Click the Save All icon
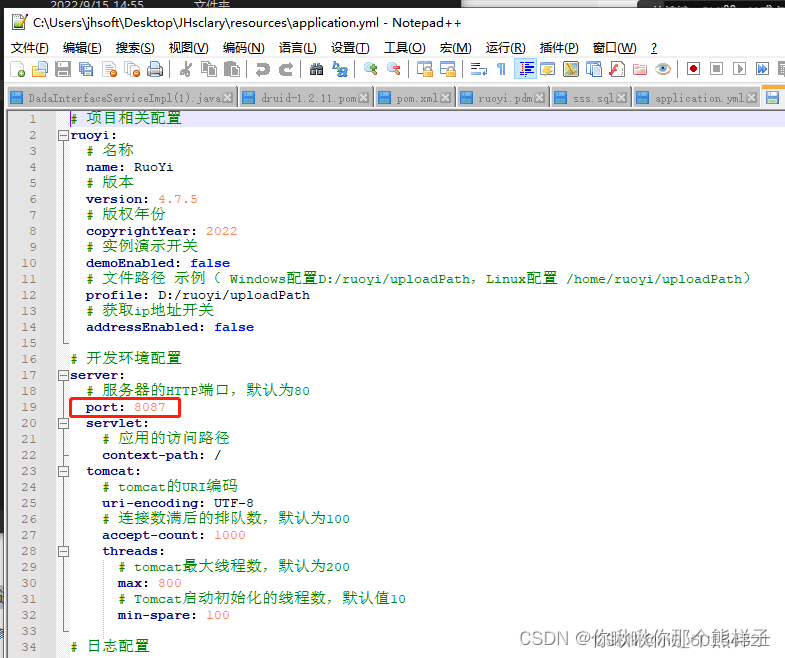This screenshot has height=658, width=785. (86, 69)
